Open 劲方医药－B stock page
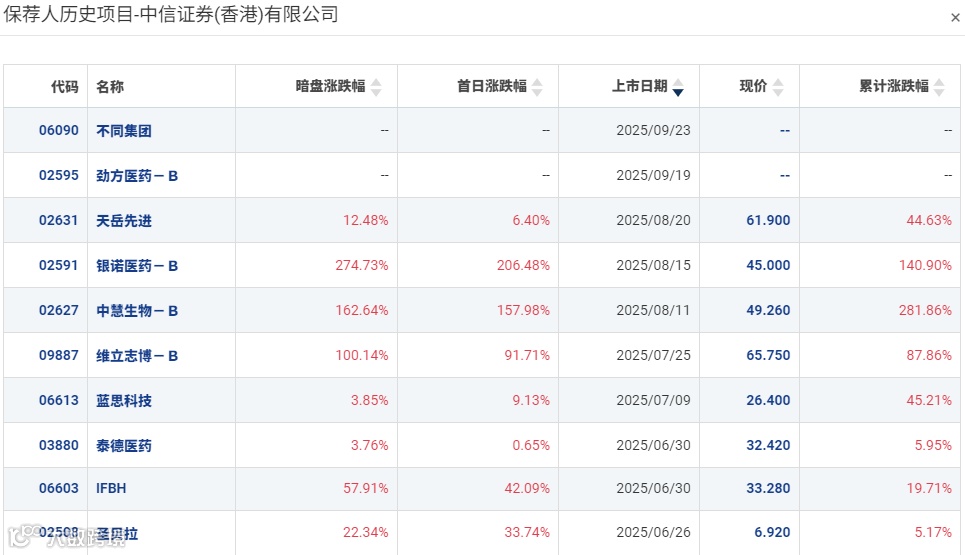Viewport: 965px width, 555px height. (137, 176)
